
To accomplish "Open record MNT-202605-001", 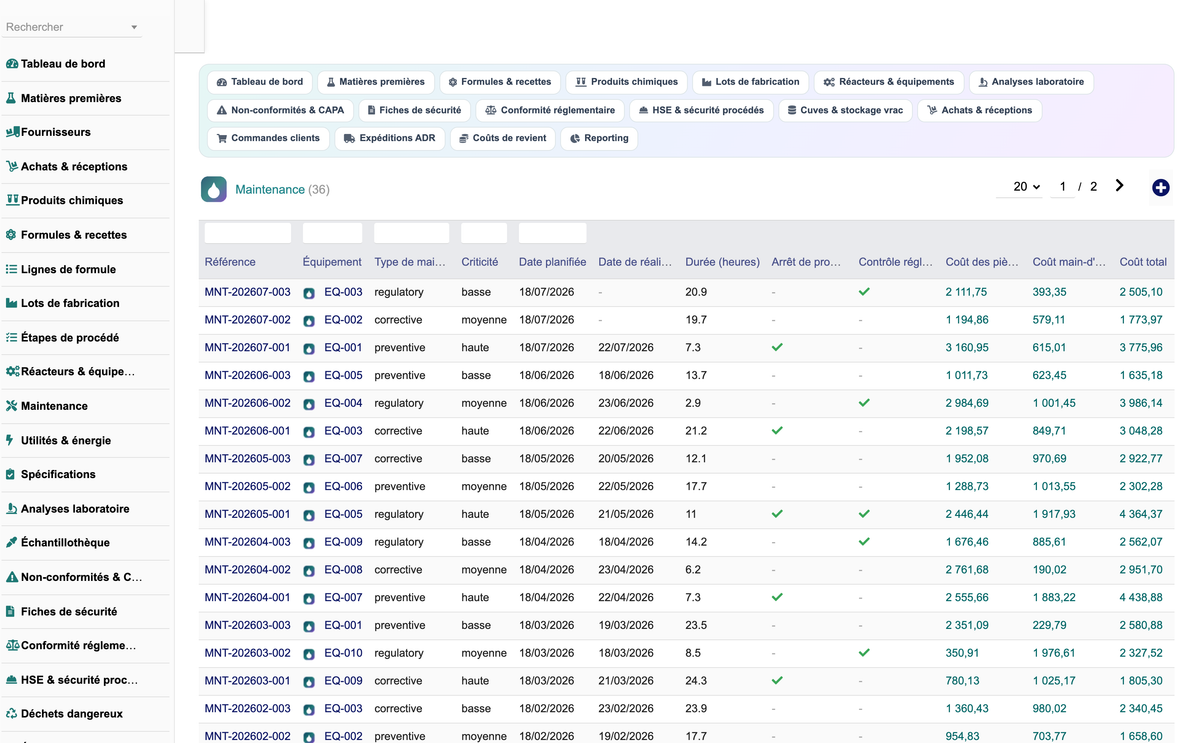I will coord(247,514).
